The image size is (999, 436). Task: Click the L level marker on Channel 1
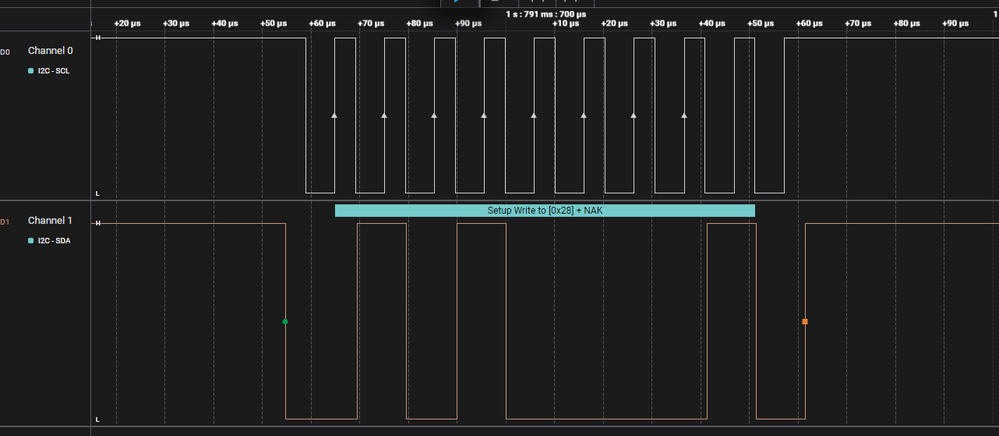pyautogui.click(x=97, y=419)
